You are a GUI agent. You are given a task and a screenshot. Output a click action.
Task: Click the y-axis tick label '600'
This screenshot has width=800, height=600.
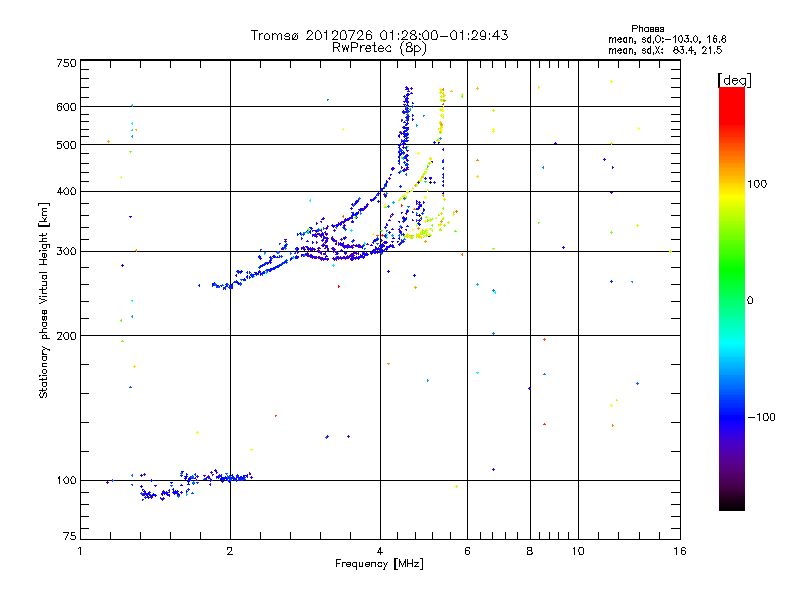point(66,107)
